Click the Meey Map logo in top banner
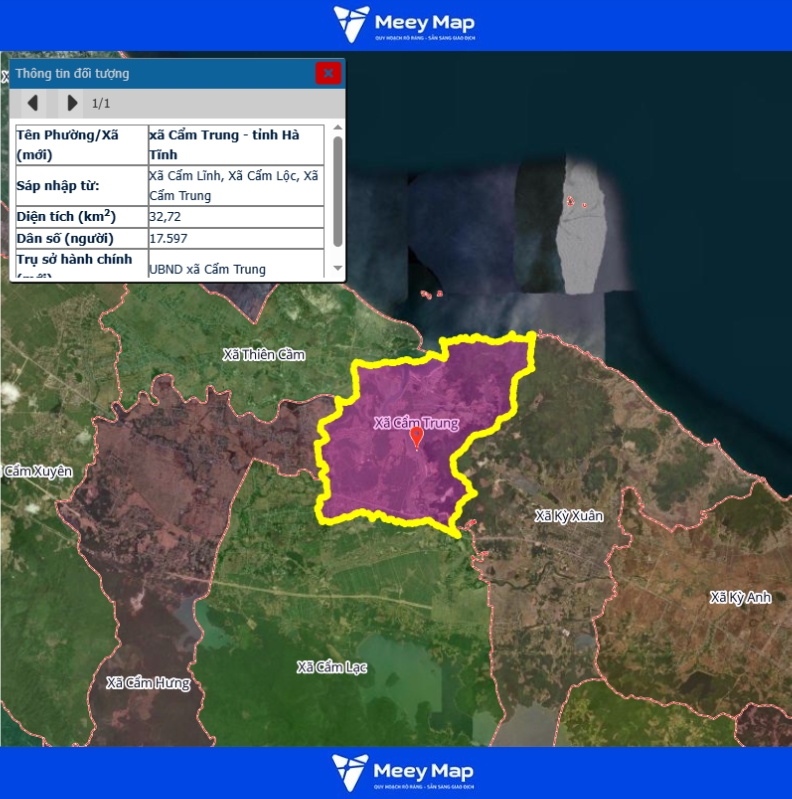Screen dimensions: 792x799 click(x=404, y=24)
